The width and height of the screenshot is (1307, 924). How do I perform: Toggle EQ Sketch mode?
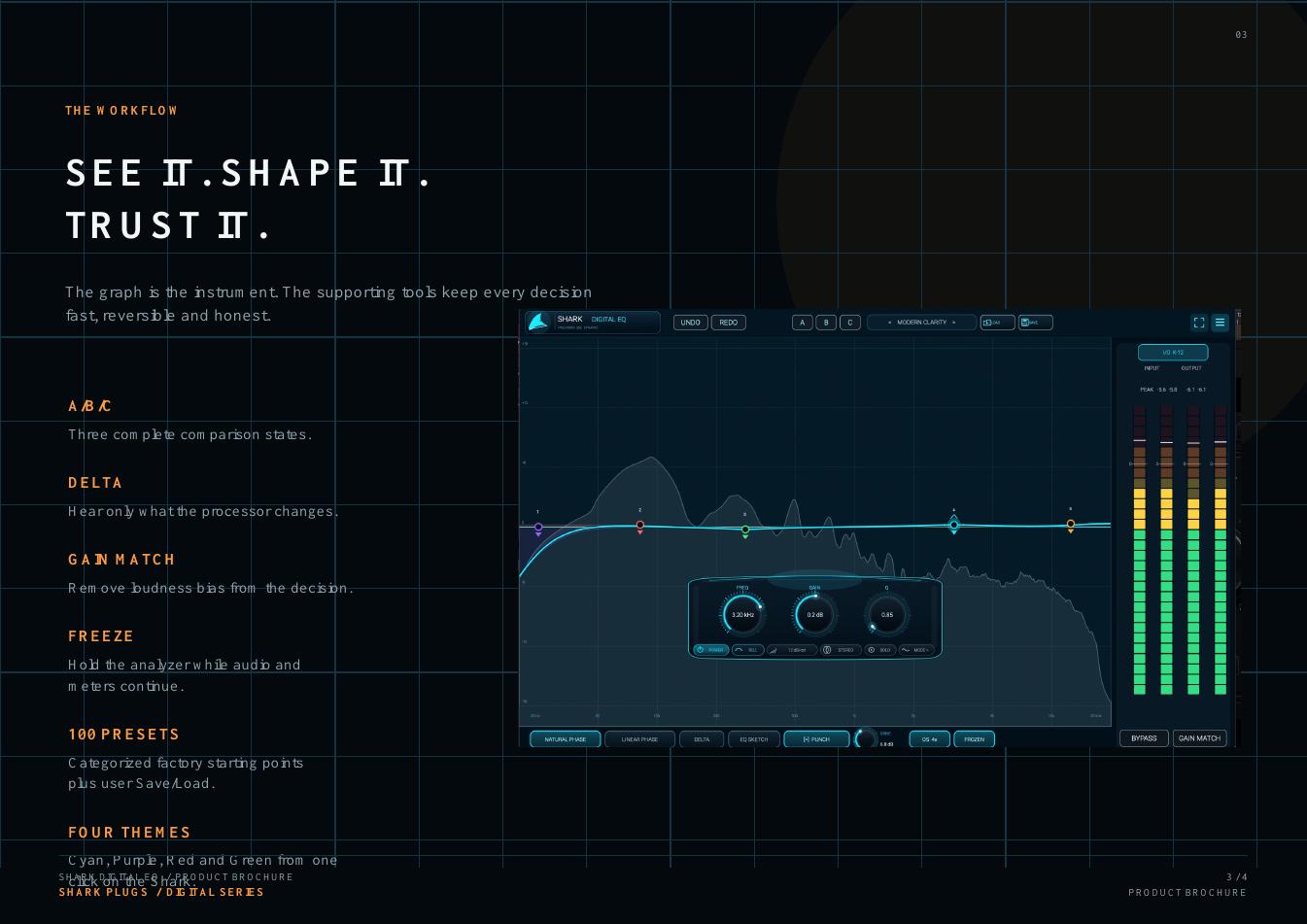tap(753, 739)
